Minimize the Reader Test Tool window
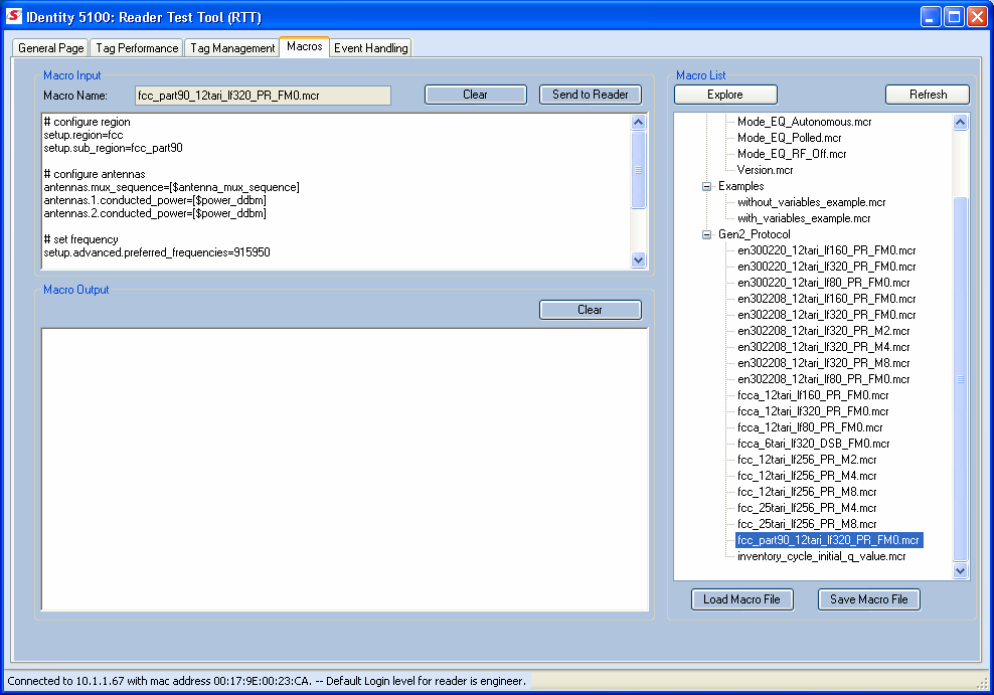This screenshot has width=994, height=695. [930, 16]
